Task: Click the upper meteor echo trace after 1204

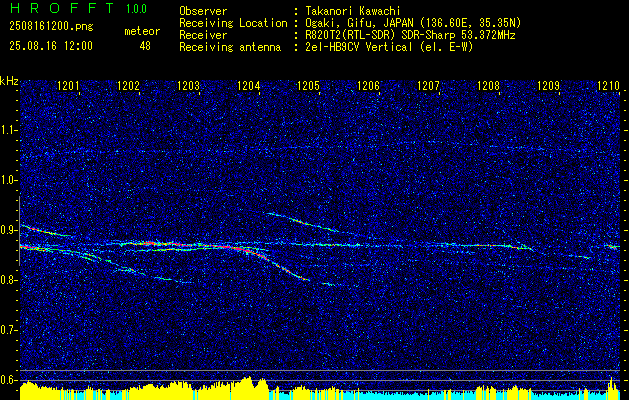Action: [302, 222]
